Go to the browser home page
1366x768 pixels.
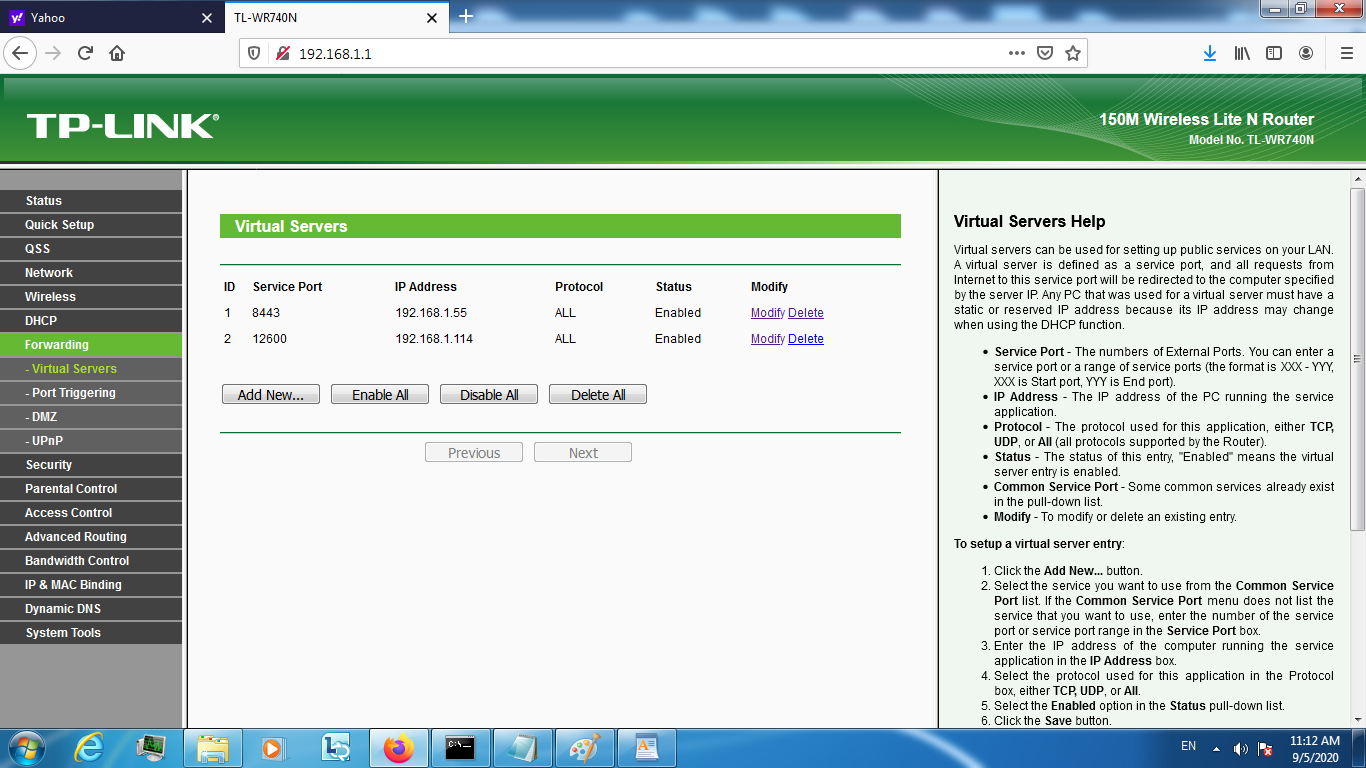[x=117, y=53]
